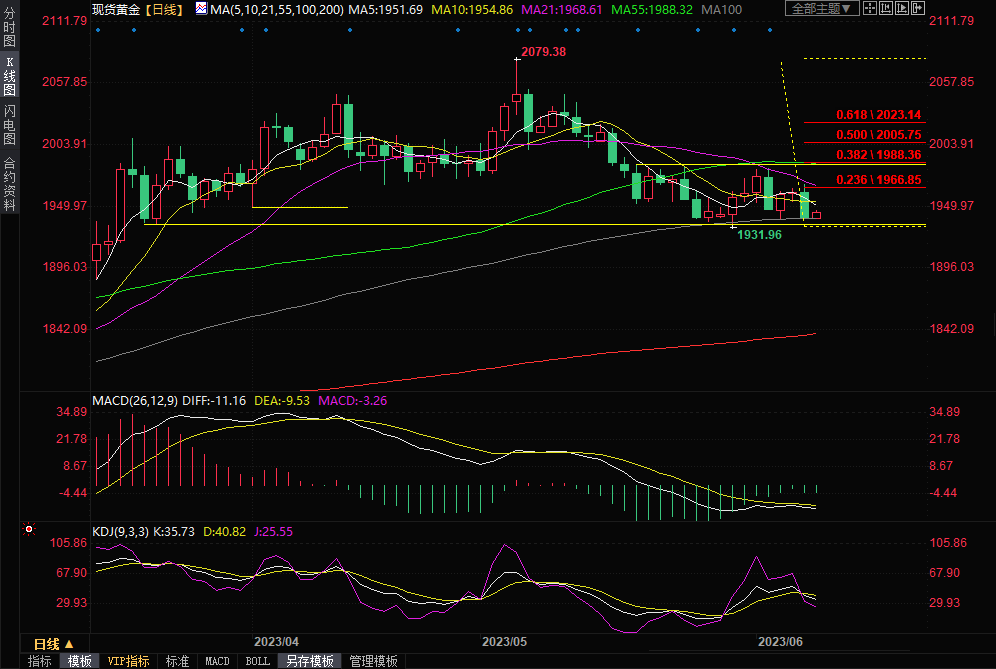Toggle the BOLL template button
Image resolution: width=996 pixels, height=669 pixels.
(x=257, y=661)
